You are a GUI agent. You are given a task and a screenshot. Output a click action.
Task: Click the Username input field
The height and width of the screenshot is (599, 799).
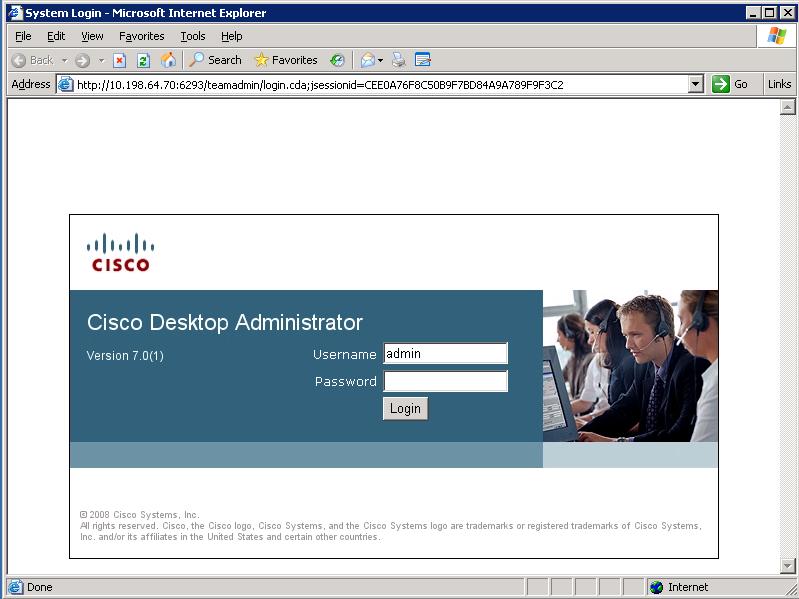445,353
